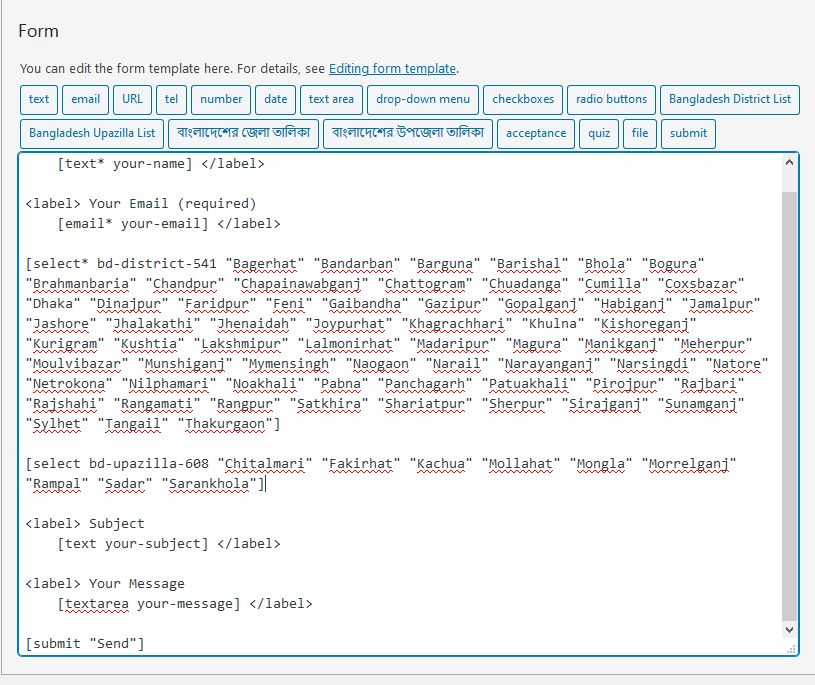Click Bangladesh Upazilla List button
The height and width of the screenshot is (685, 815).
pyautogui.click(x=92, y=134)
